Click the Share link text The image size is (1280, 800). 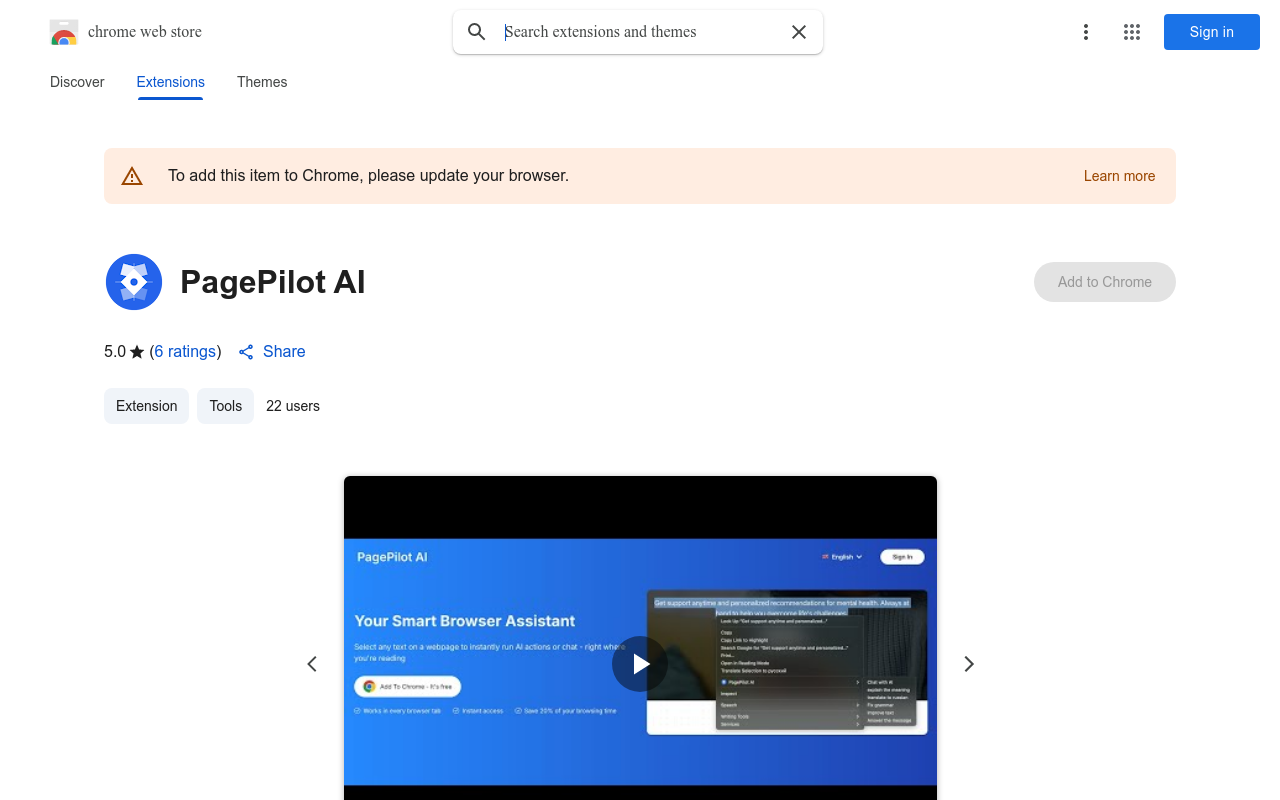[284, 352]
